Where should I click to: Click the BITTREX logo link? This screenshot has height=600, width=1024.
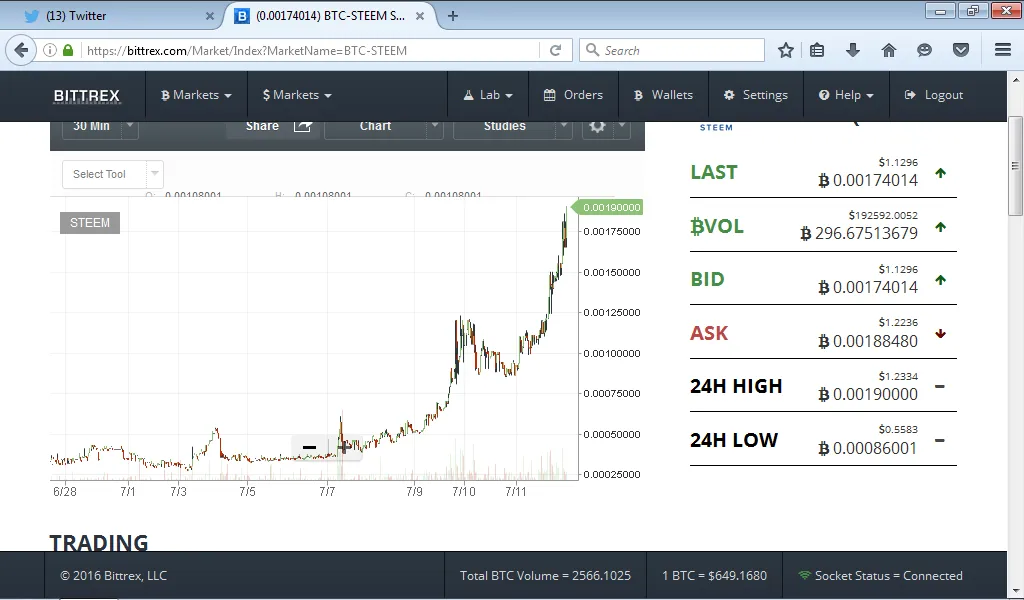tap(87, 96)
